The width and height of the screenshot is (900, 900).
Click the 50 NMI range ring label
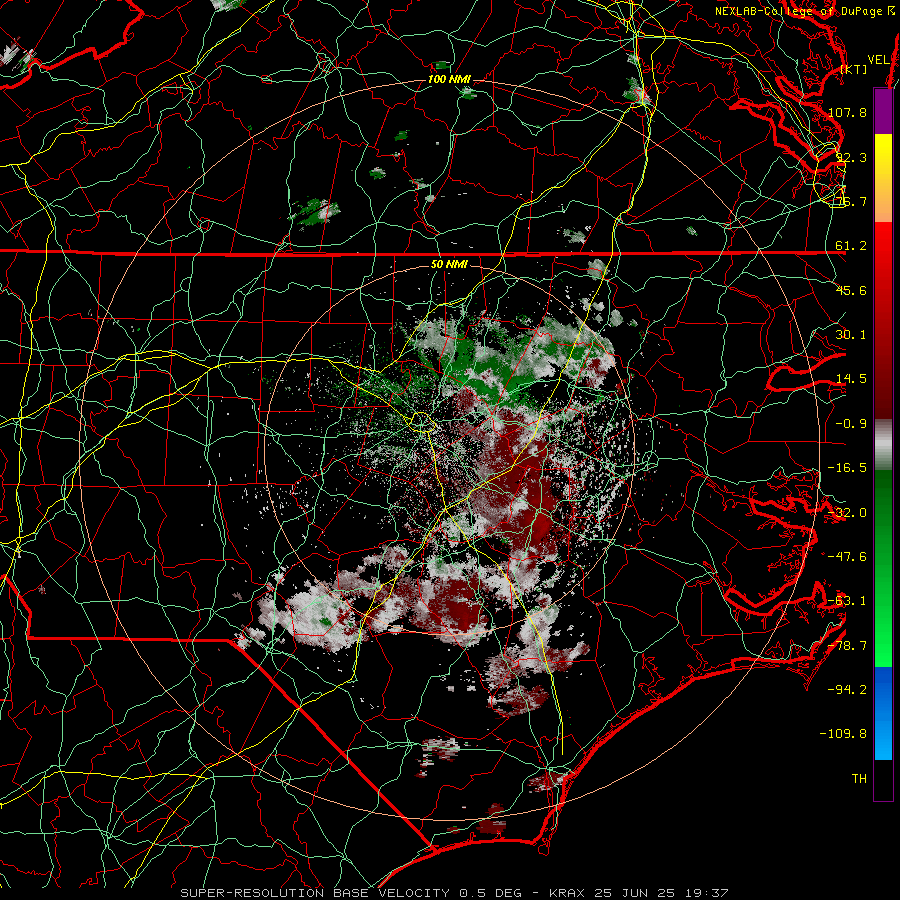point(449,265)
